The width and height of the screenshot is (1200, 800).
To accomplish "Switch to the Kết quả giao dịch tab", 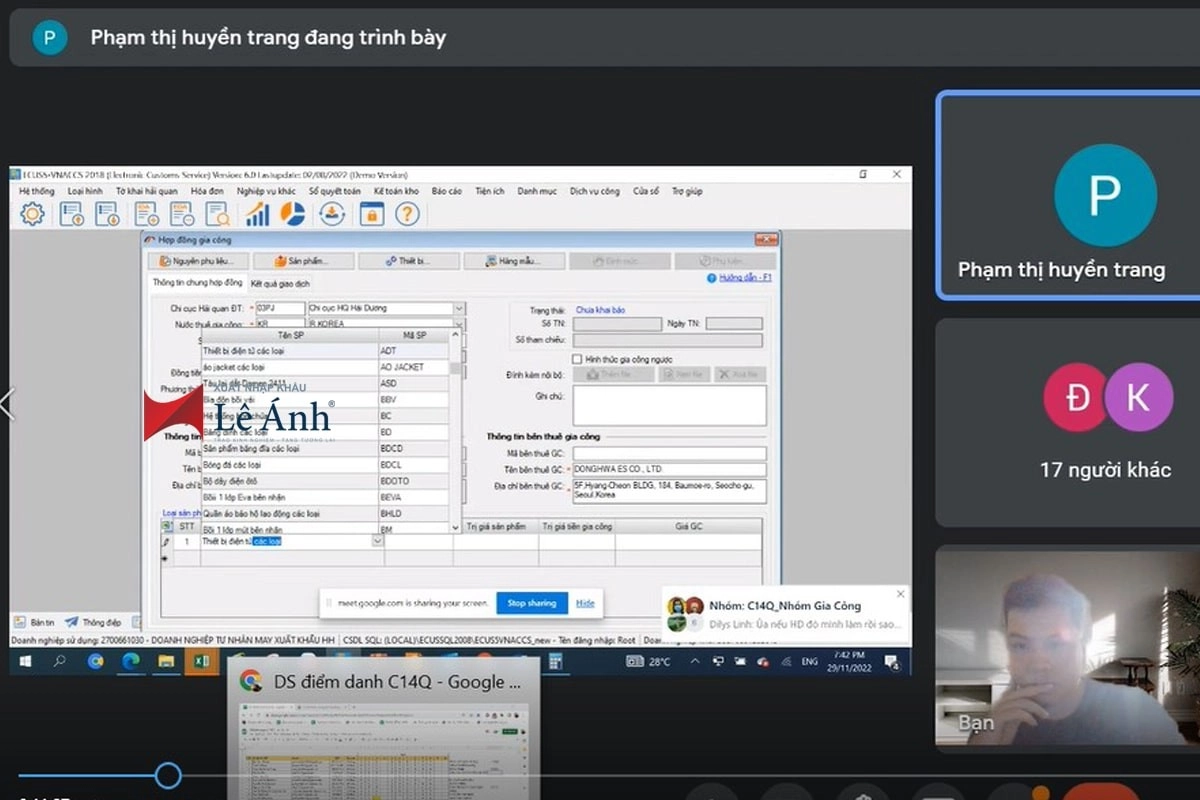I will tap(281, 283).
